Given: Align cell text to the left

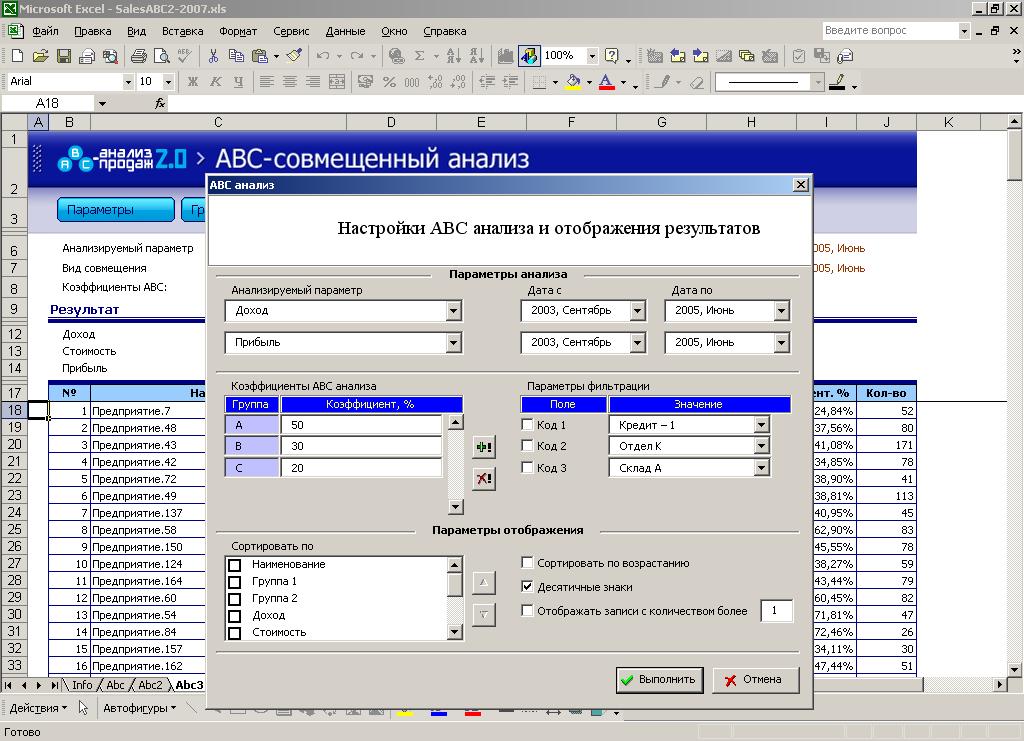Looking at the screenshot, I should [x=266, y=82].
